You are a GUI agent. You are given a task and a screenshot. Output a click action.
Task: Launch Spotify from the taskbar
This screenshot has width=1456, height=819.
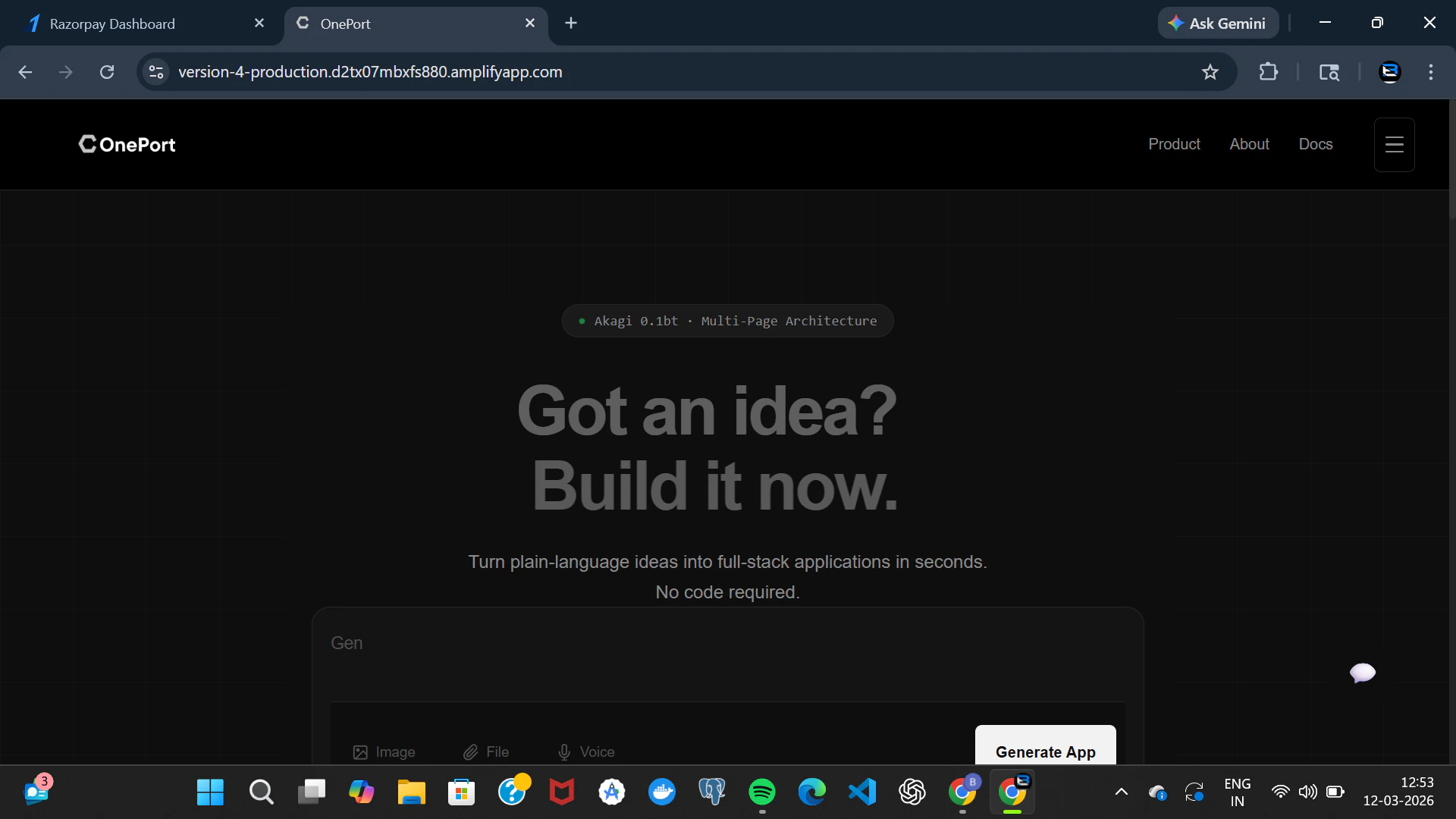point(761,792)
